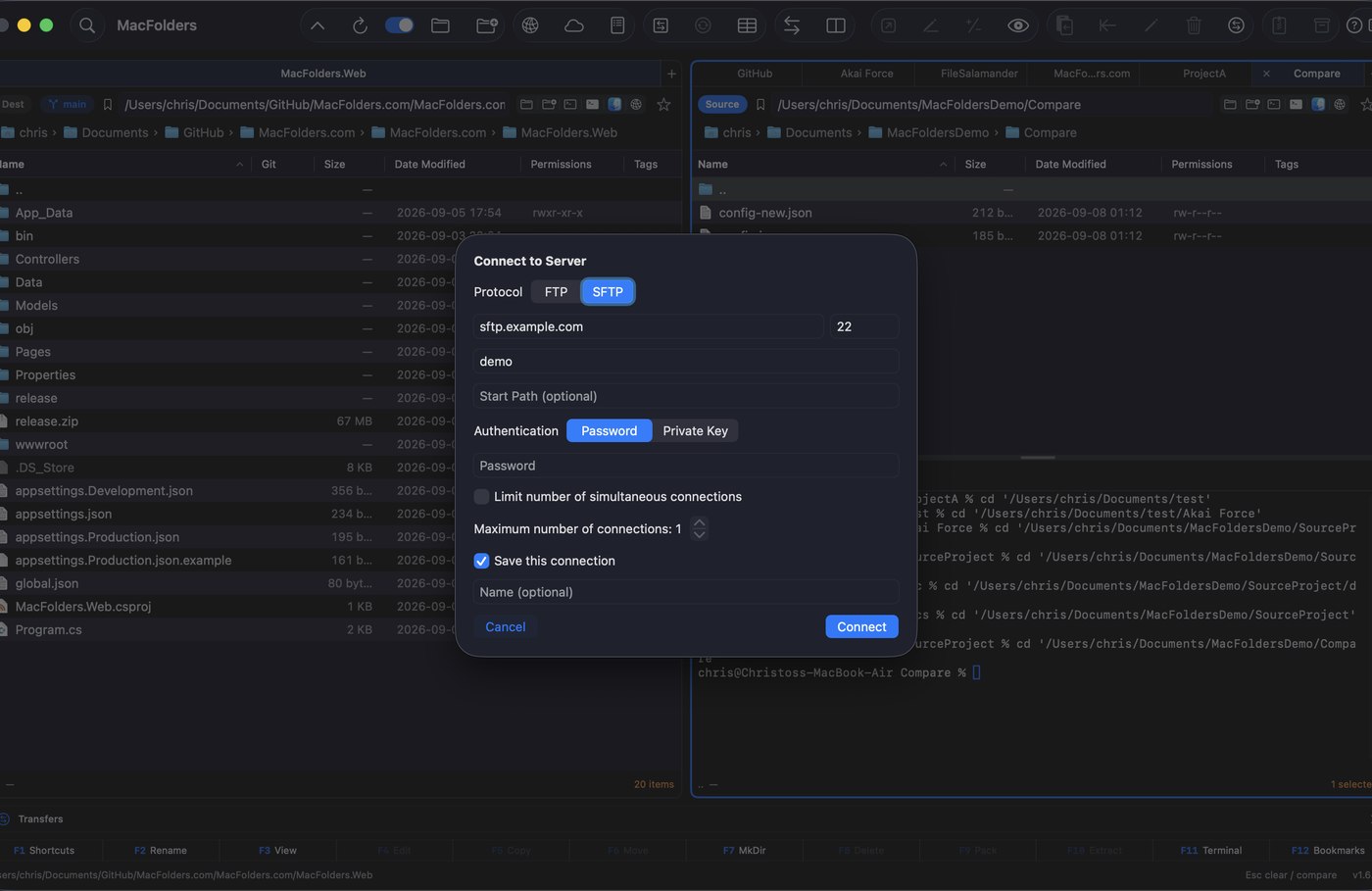This screenshot has width=1372, height=891.
Task: Swap panels with the arrows icon
Action: tap(792, 25)
